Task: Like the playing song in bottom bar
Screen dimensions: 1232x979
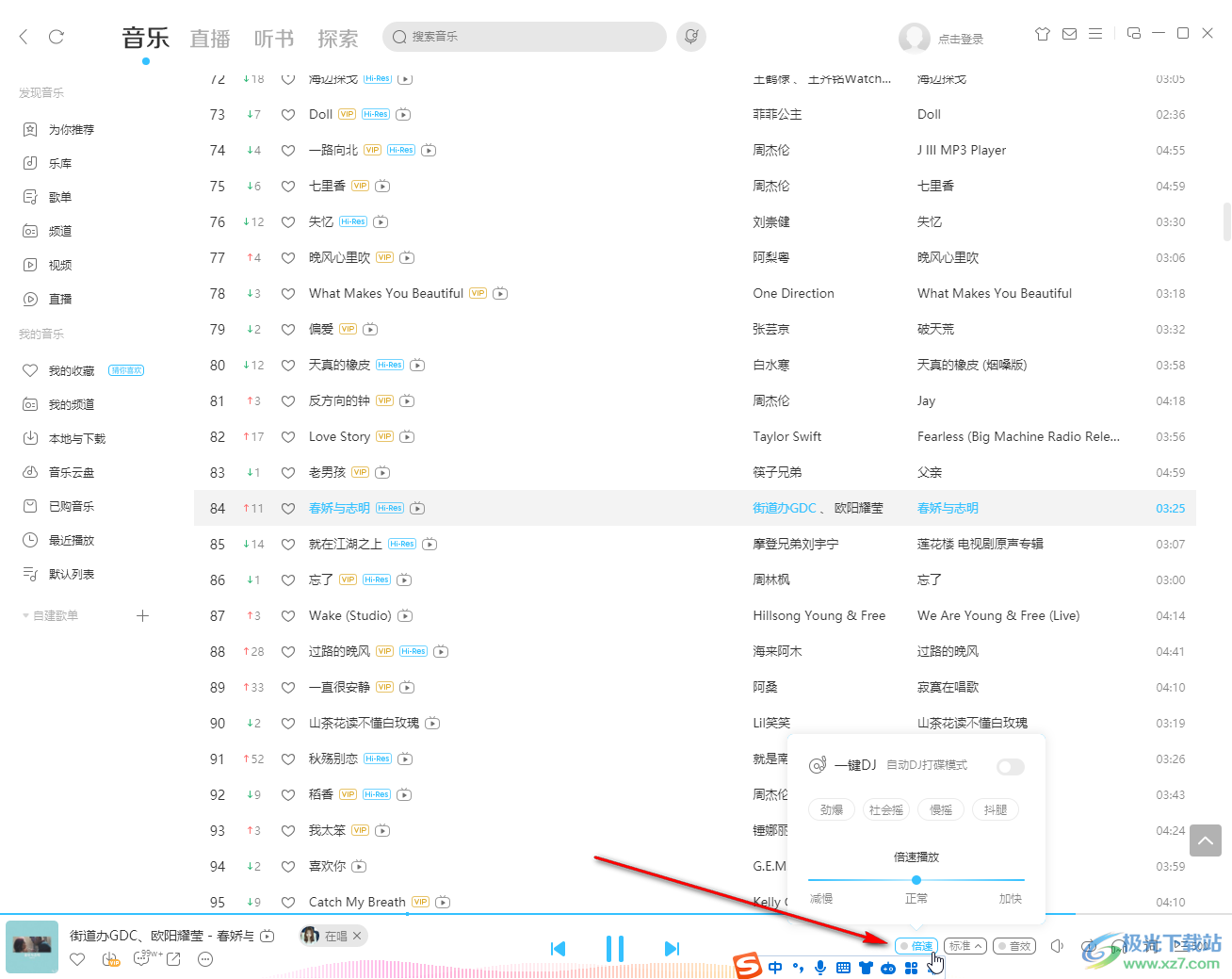Action: [x=77, y=959]
